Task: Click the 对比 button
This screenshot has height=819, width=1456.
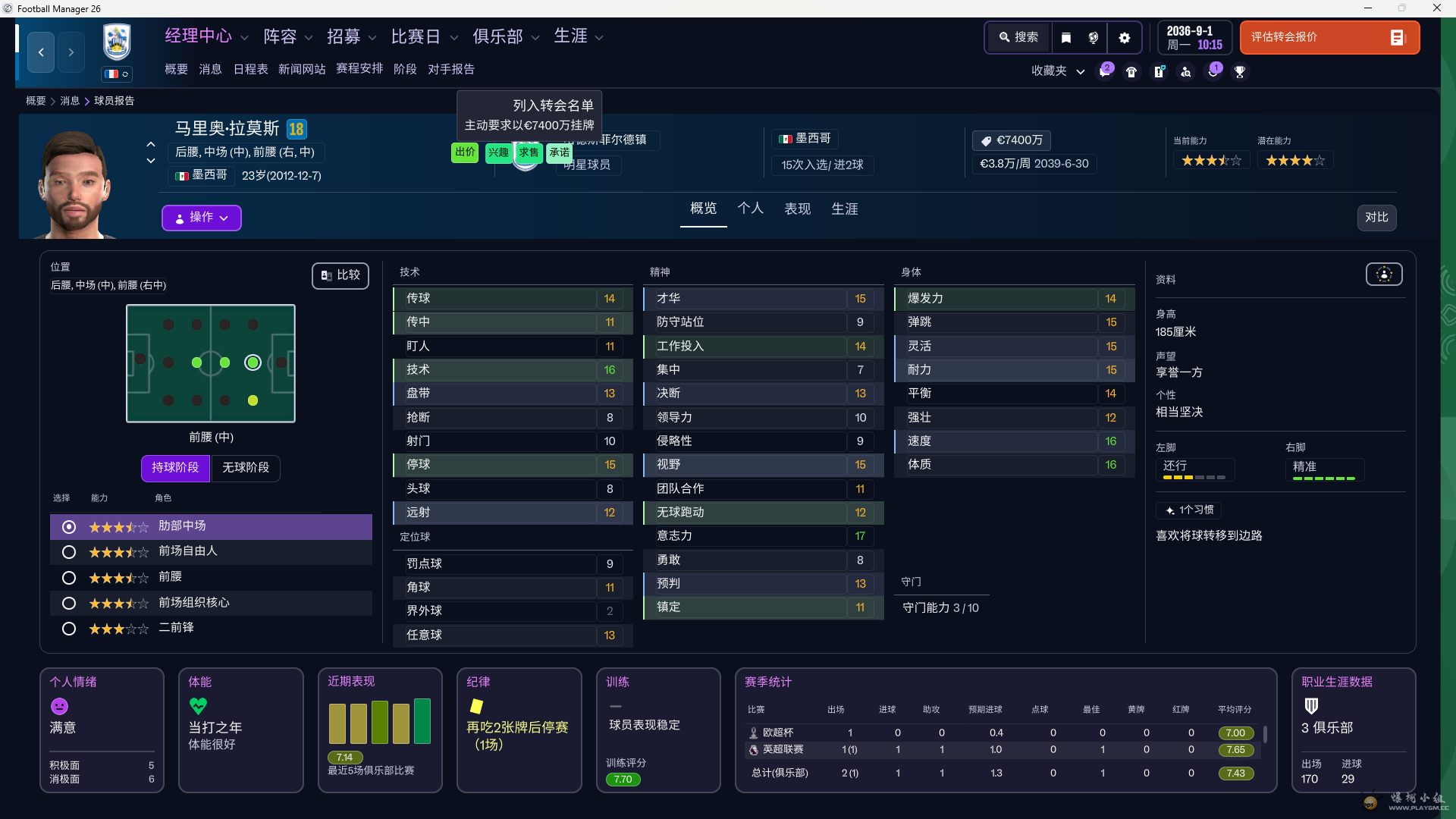Action: tap(1376, 218)
